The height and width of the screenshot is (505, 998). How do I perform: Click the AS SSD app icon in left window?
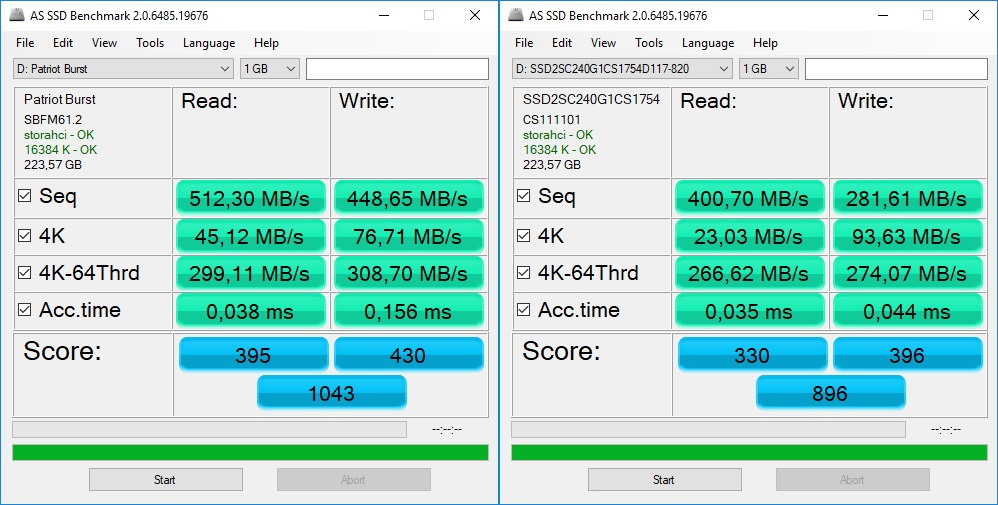click(17, 16)
